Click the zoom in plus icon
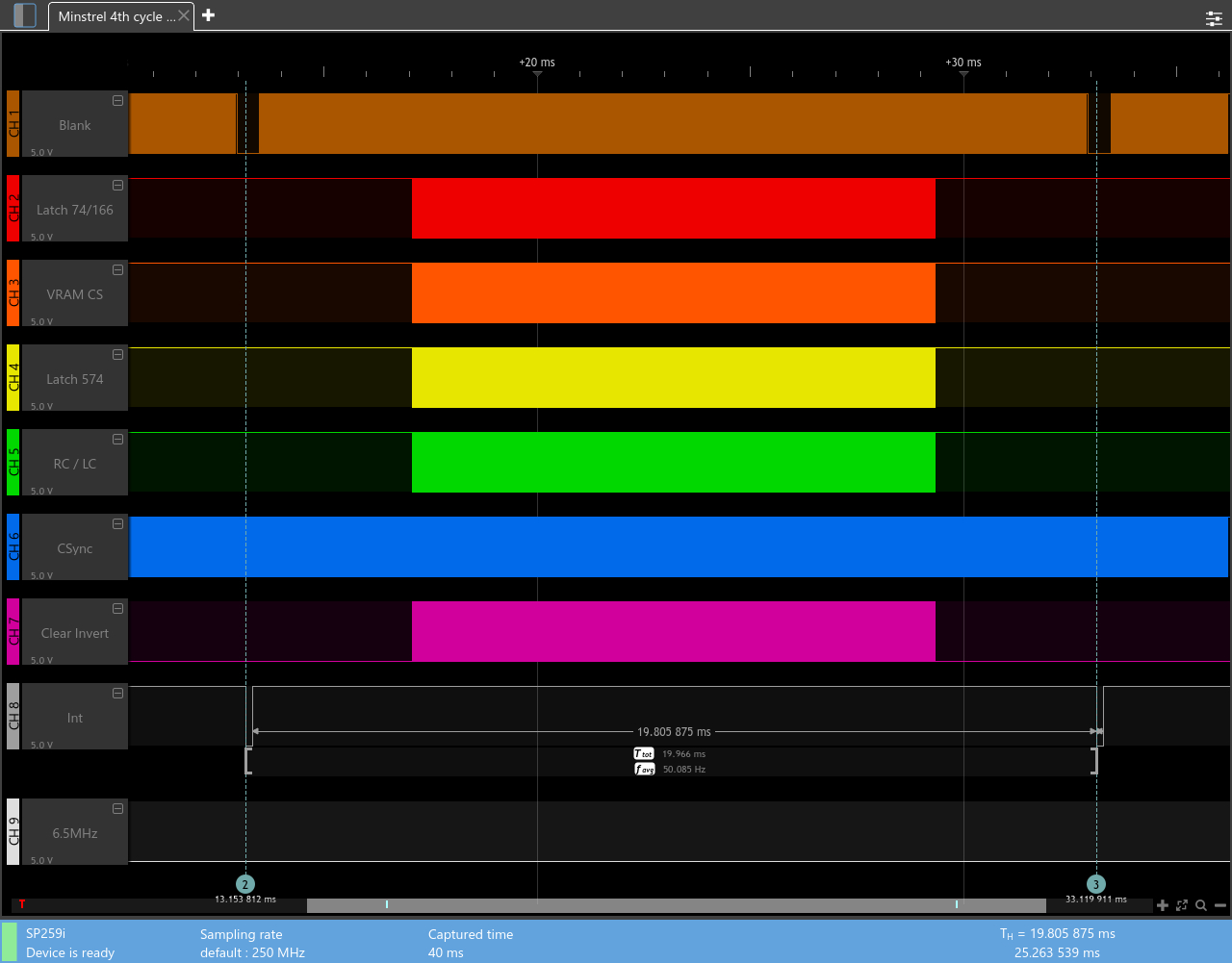1232x963 pixels. (x=1163, y=905)
